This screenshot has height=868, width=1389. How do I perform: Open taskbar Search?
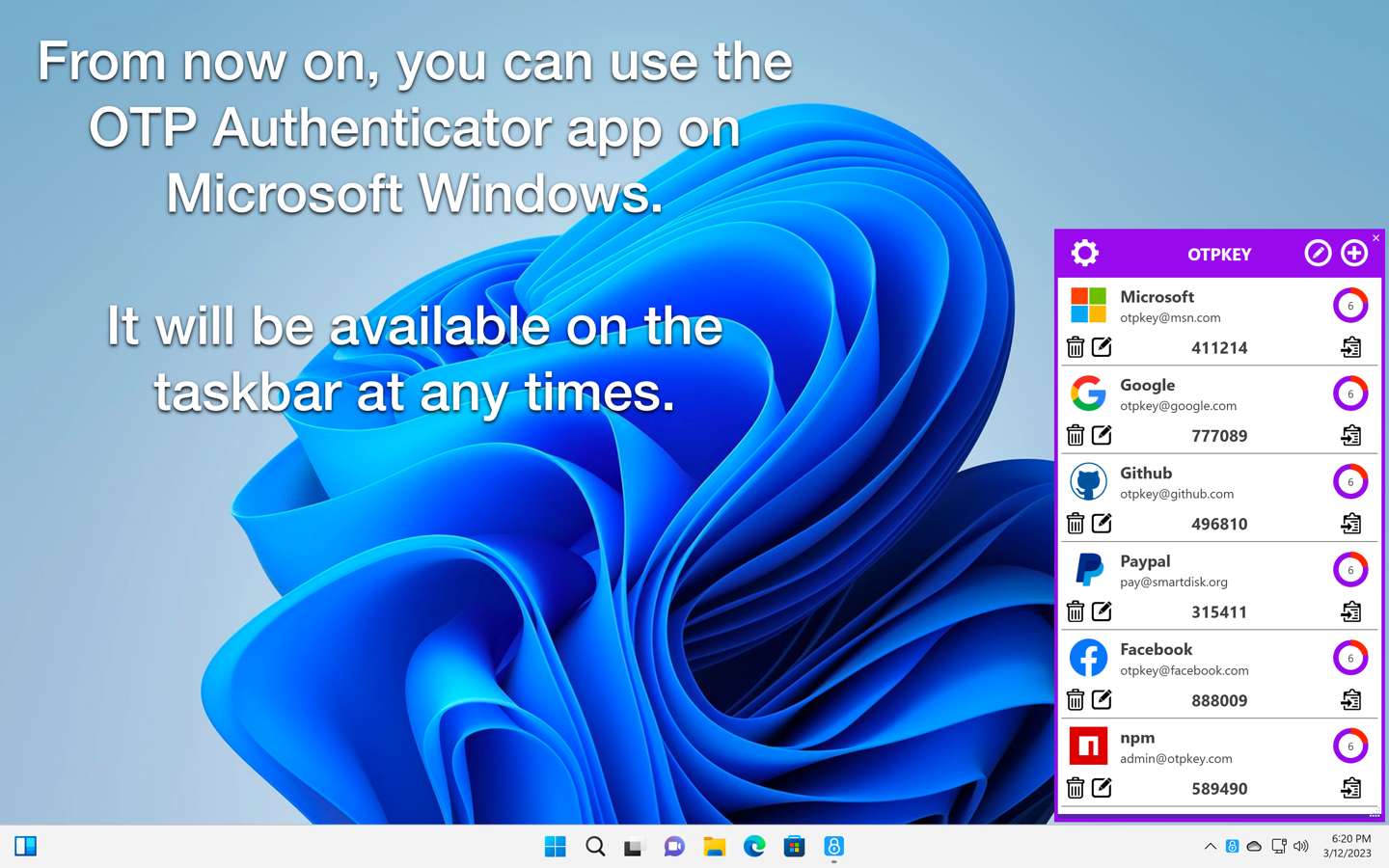pyautogui.click(x=595, y=847)
